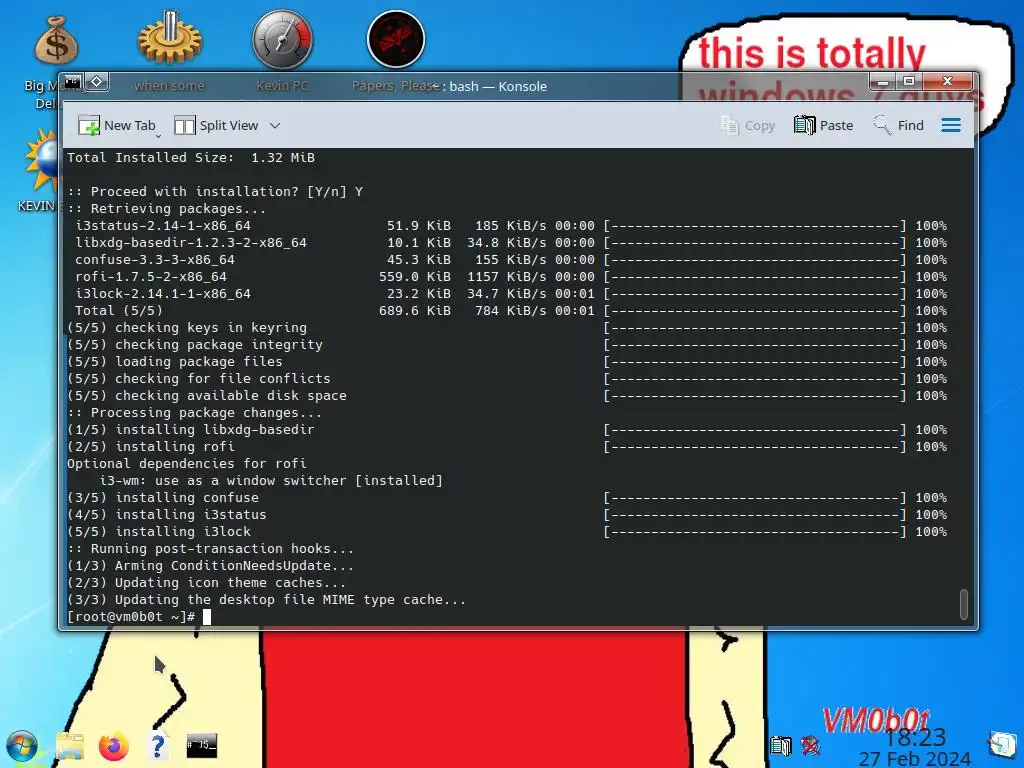The height and width of the screenshot is (768, 1024).
Task: Click '(3/3) Updating the desktop file MIME type cache...'
Action: 266,599
